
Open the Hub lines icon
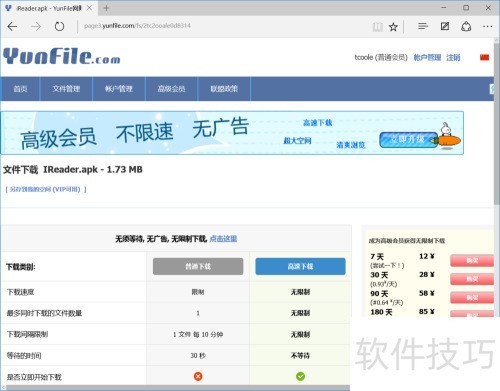click(x=423, y=26)
